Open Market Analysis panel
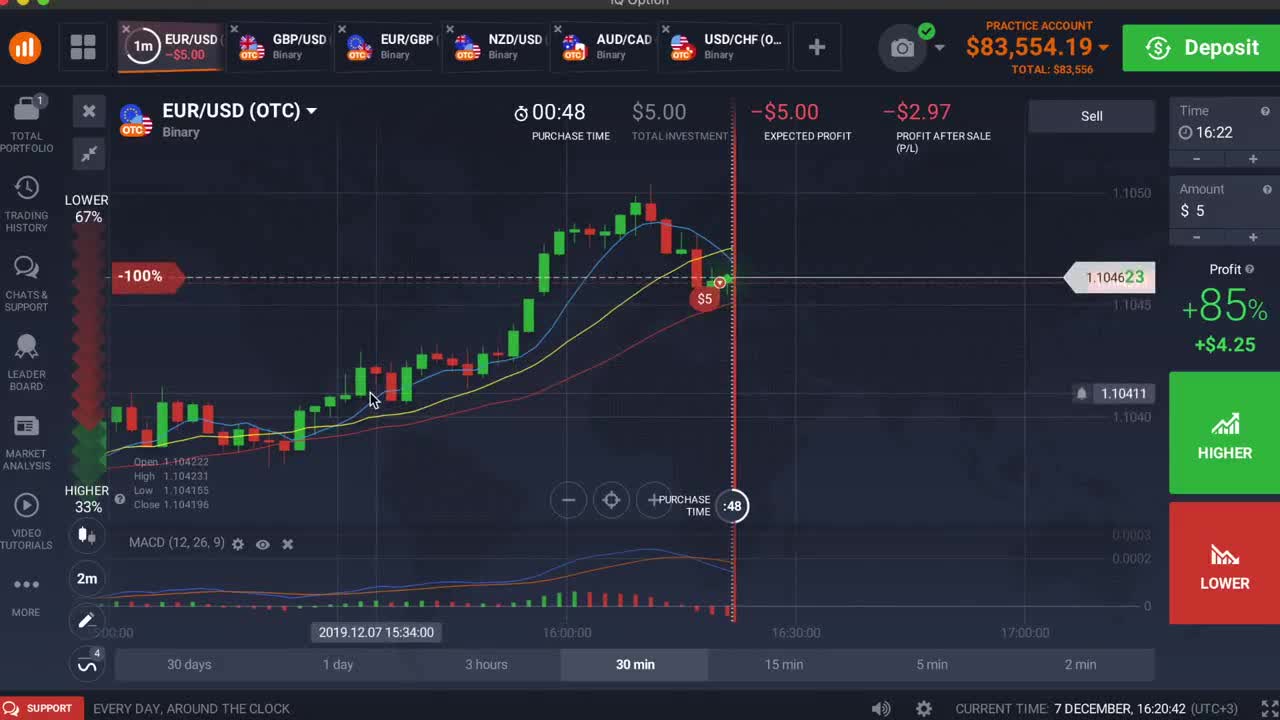 click(x=26, y=443)
